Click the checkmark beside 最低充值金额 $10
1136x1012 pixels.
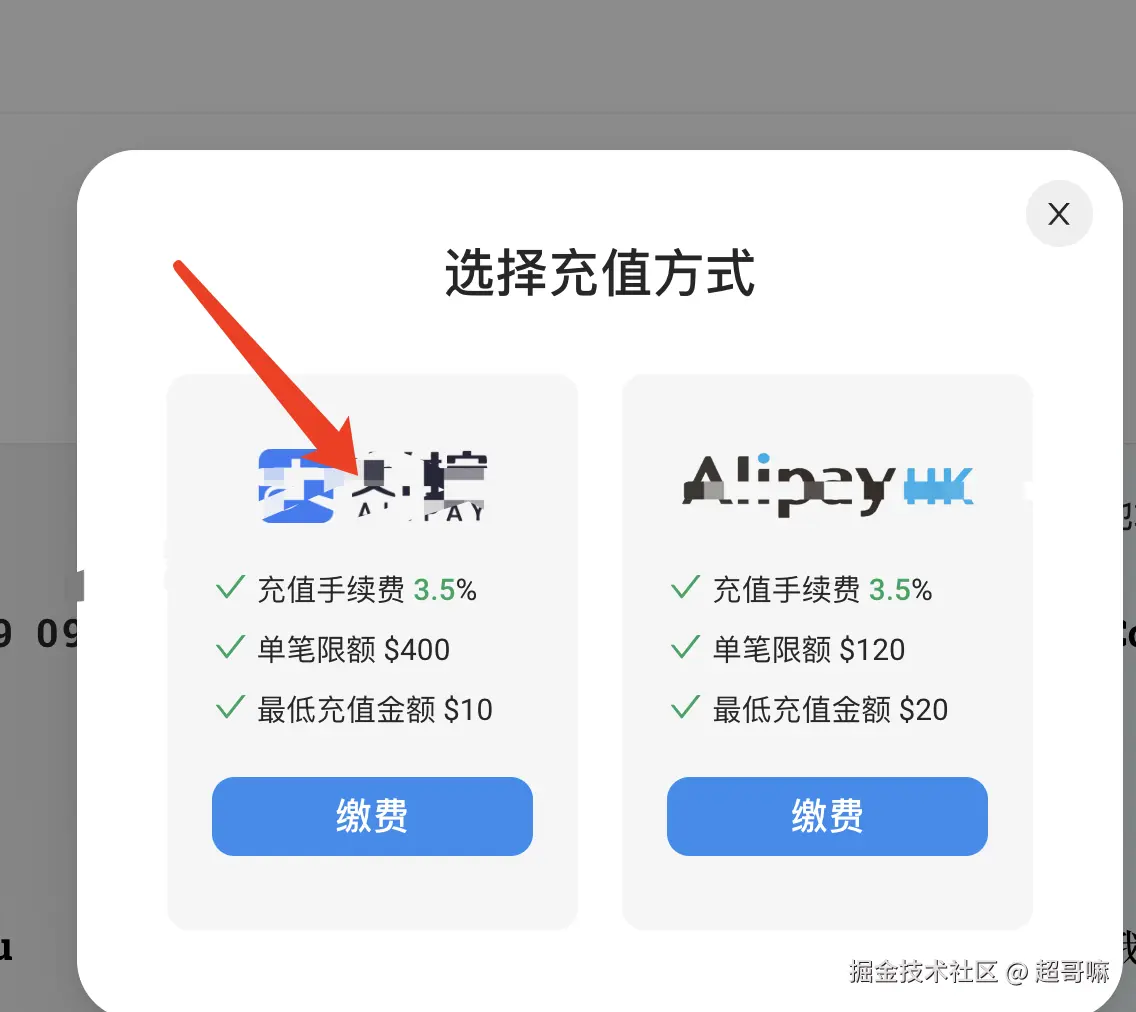pos(230,707)
